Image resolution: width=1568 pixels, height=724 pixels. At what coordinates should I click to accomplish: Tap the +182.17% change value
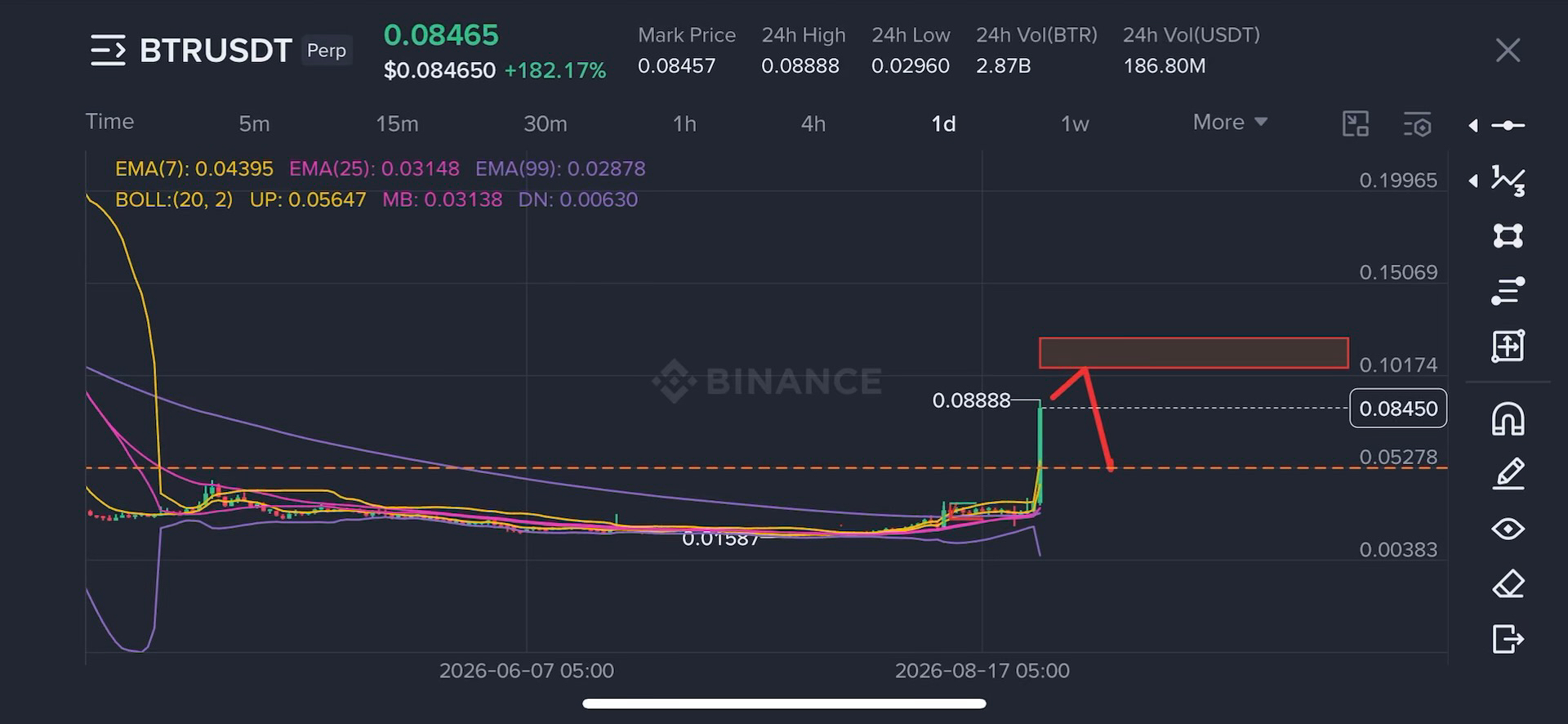point(555,70)
